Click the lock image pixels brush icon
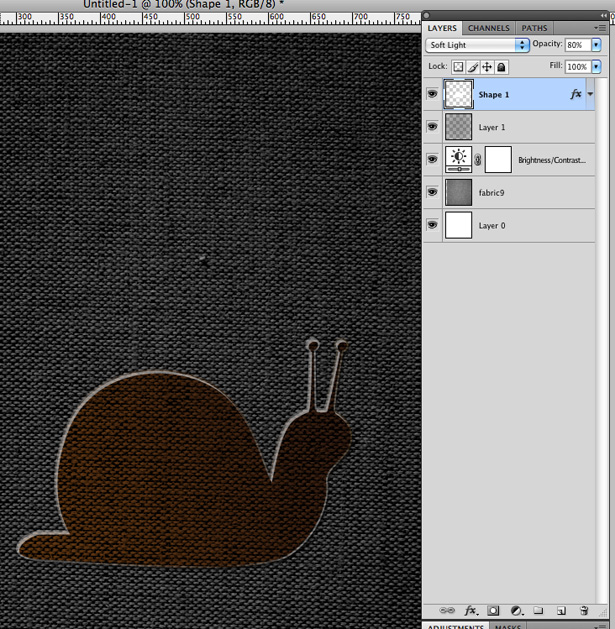The image size is (615, 629). tap(473, 67)
